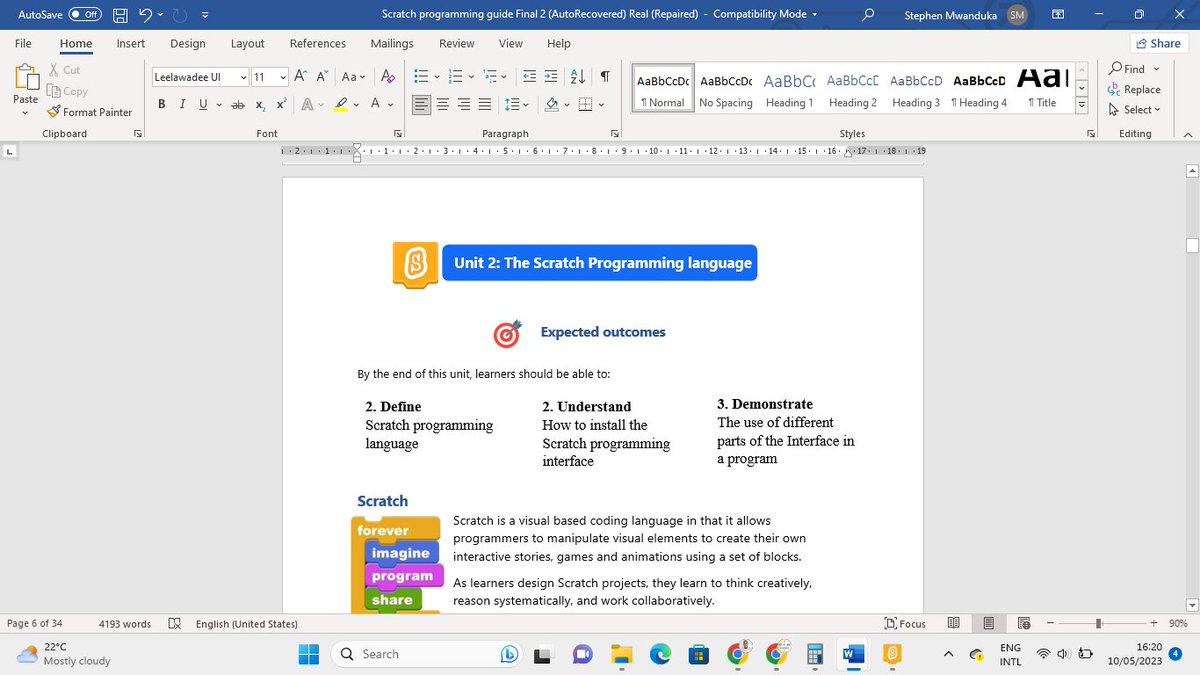Increase paragraph indent
1200x675 pixels.
(552, 77)
